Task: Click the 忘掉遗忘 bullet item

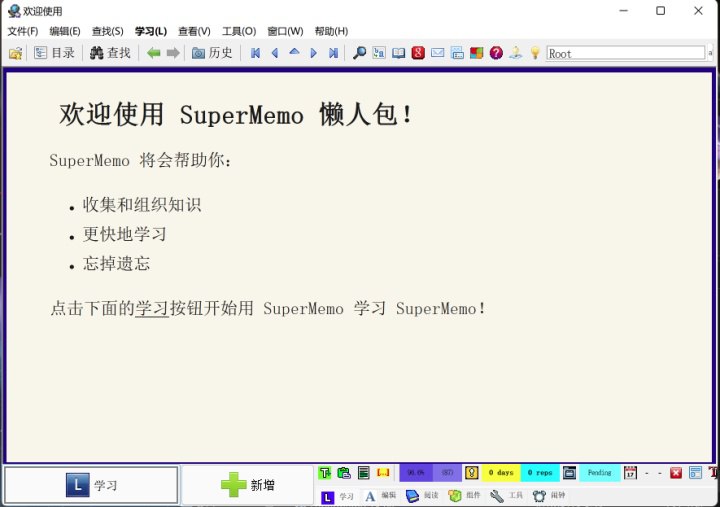Action: click(x=116, y=264)
